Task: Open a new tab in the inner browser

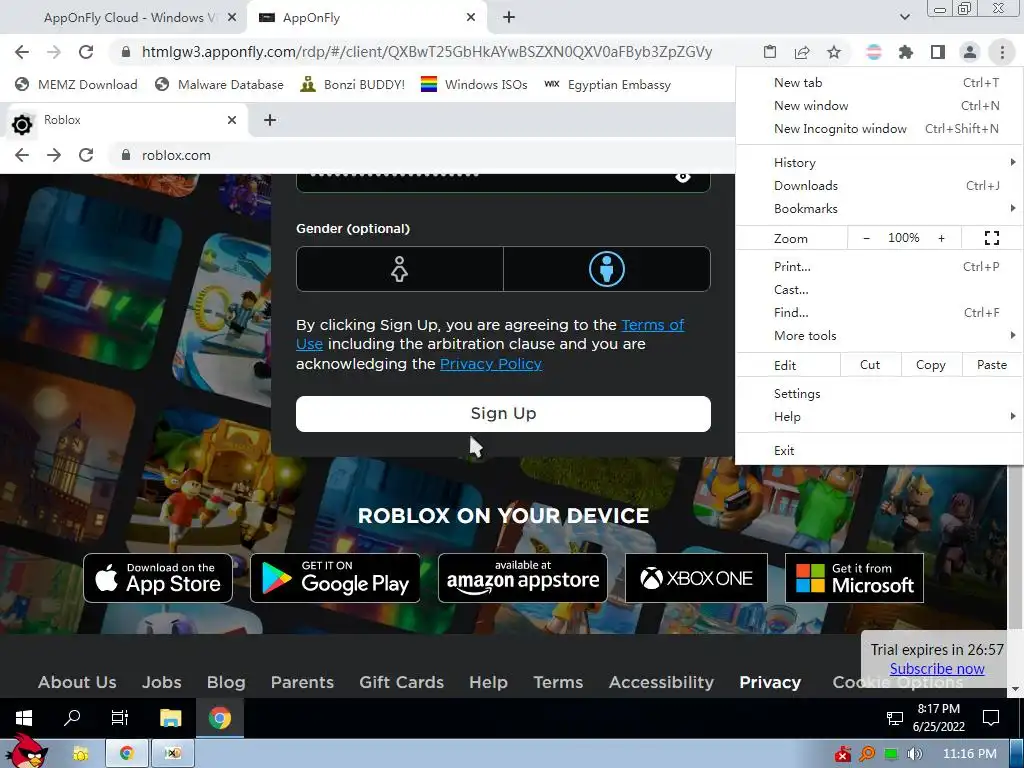Action: (x=270, y=120)
